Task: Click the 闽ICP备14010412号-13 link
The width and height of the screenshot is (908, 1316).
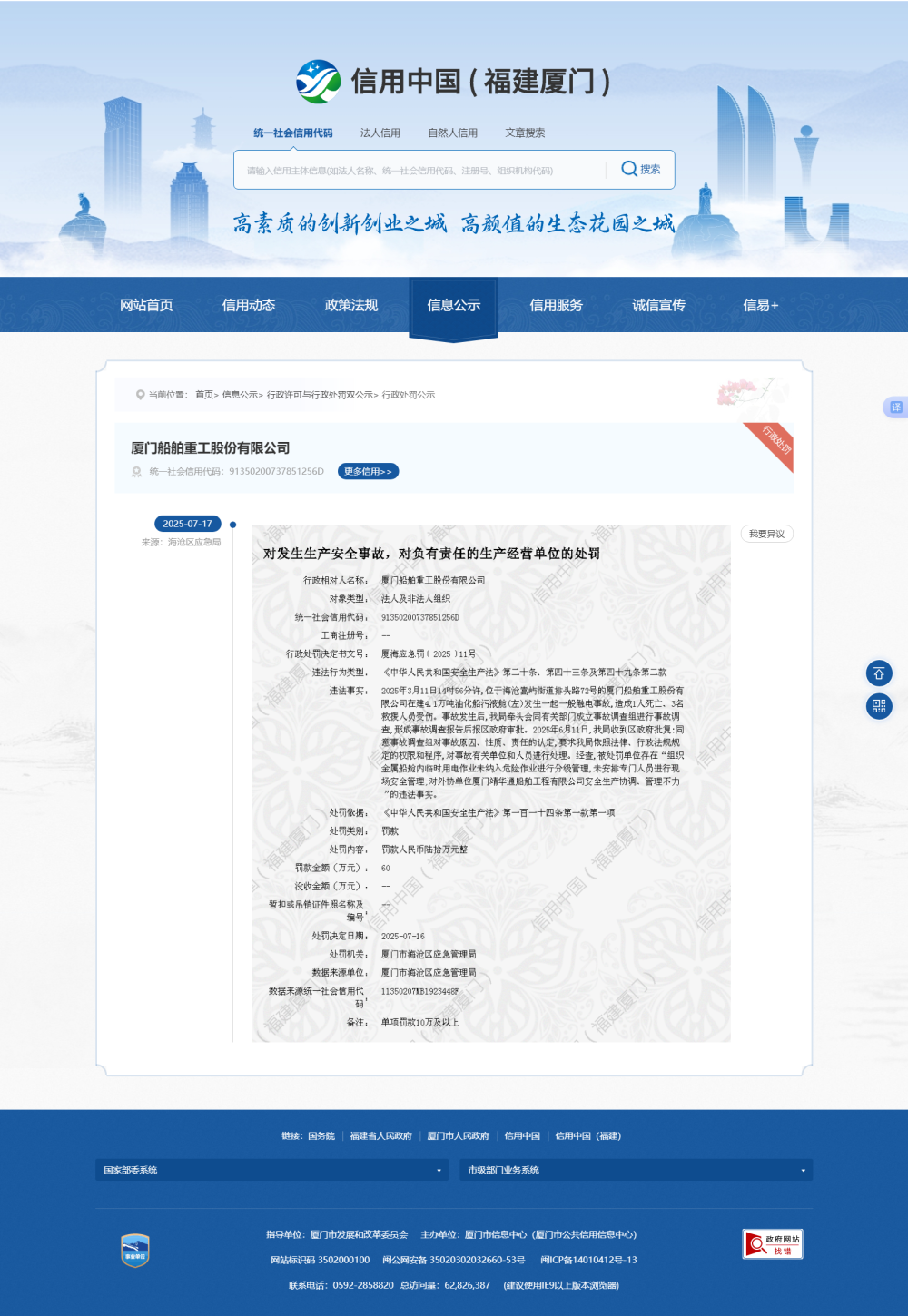Action: click(x=588, y=1260)
